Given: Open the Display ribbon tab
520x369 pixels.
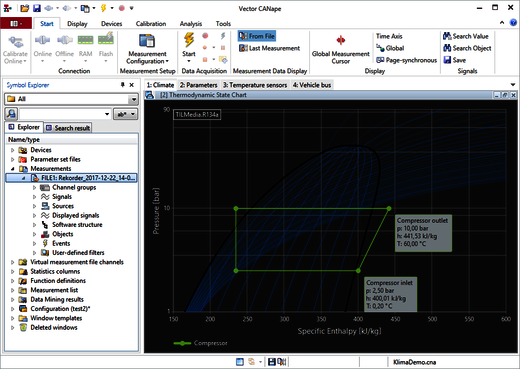Looking at the screenshot, I should pos(77,24).
